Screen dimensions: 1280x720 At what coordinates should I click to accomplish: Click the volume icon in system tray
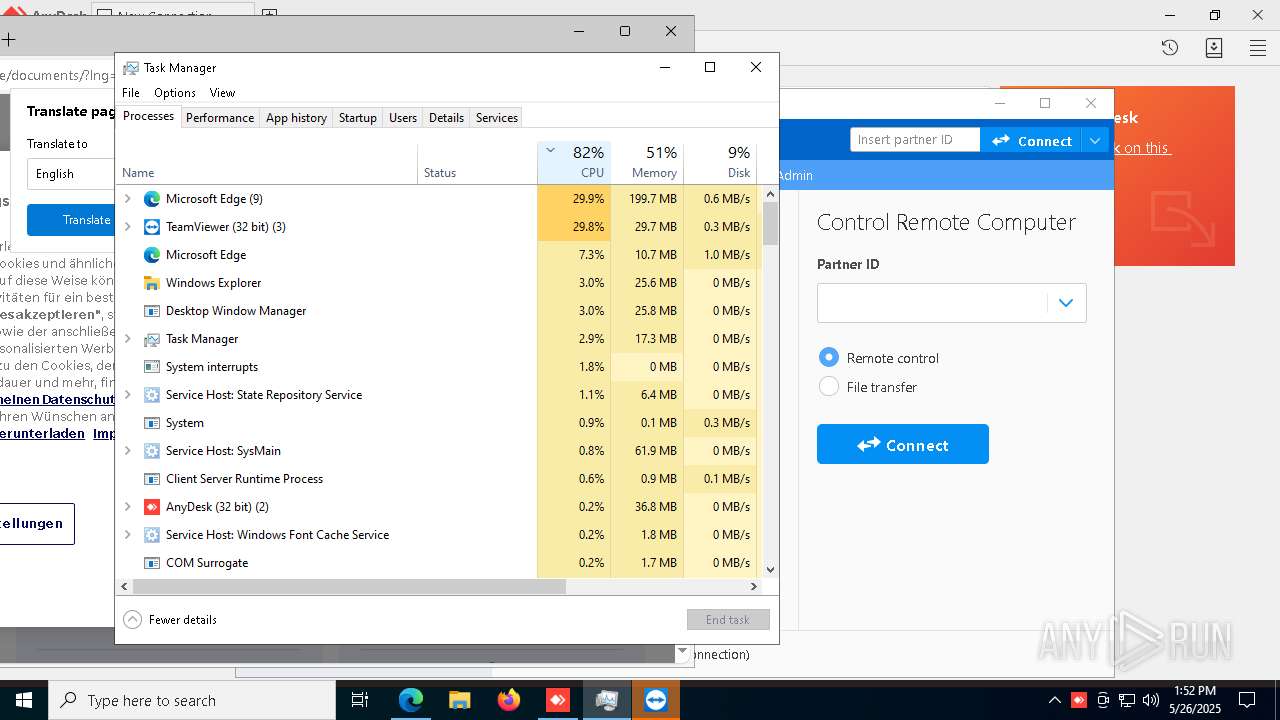coord(1150,700)
